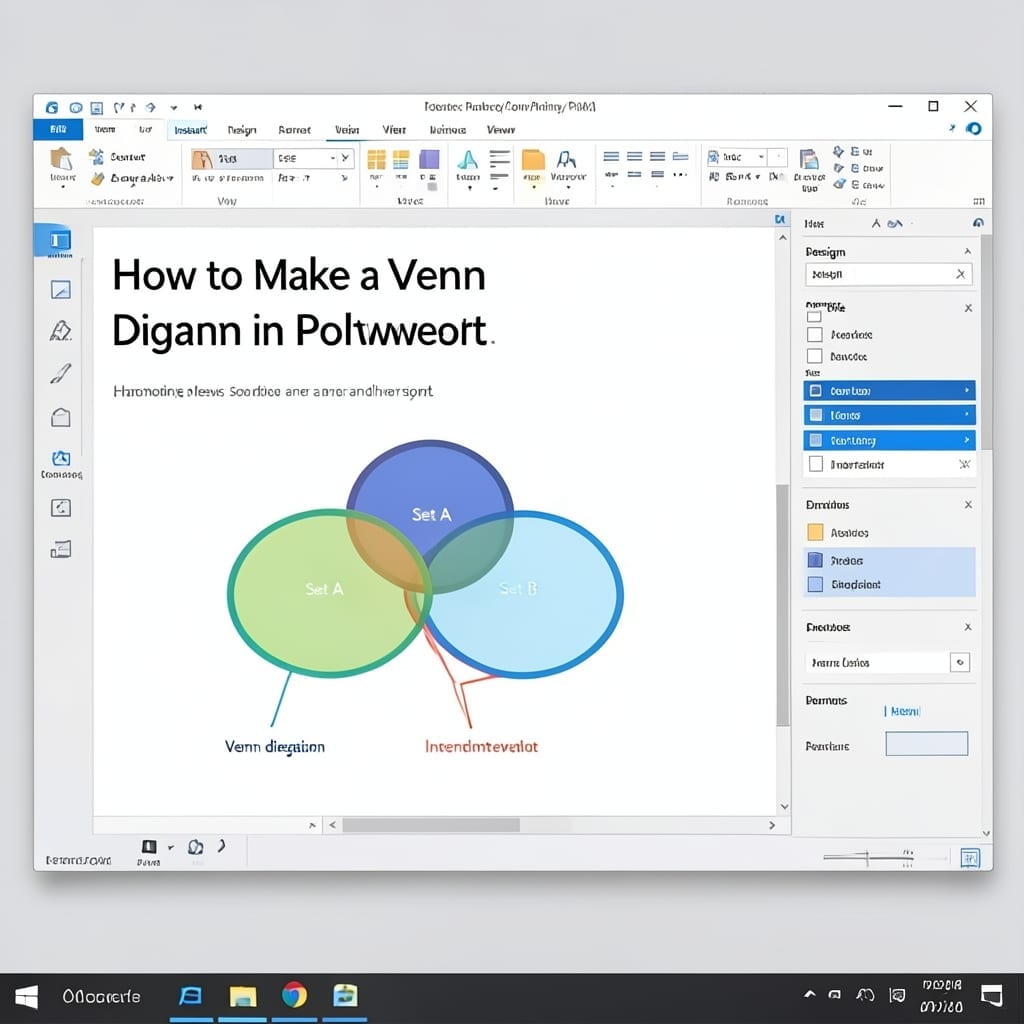Click the picture icon in the left sidebar
This screenshot has height=1024, width=1024.
(61, 289)
